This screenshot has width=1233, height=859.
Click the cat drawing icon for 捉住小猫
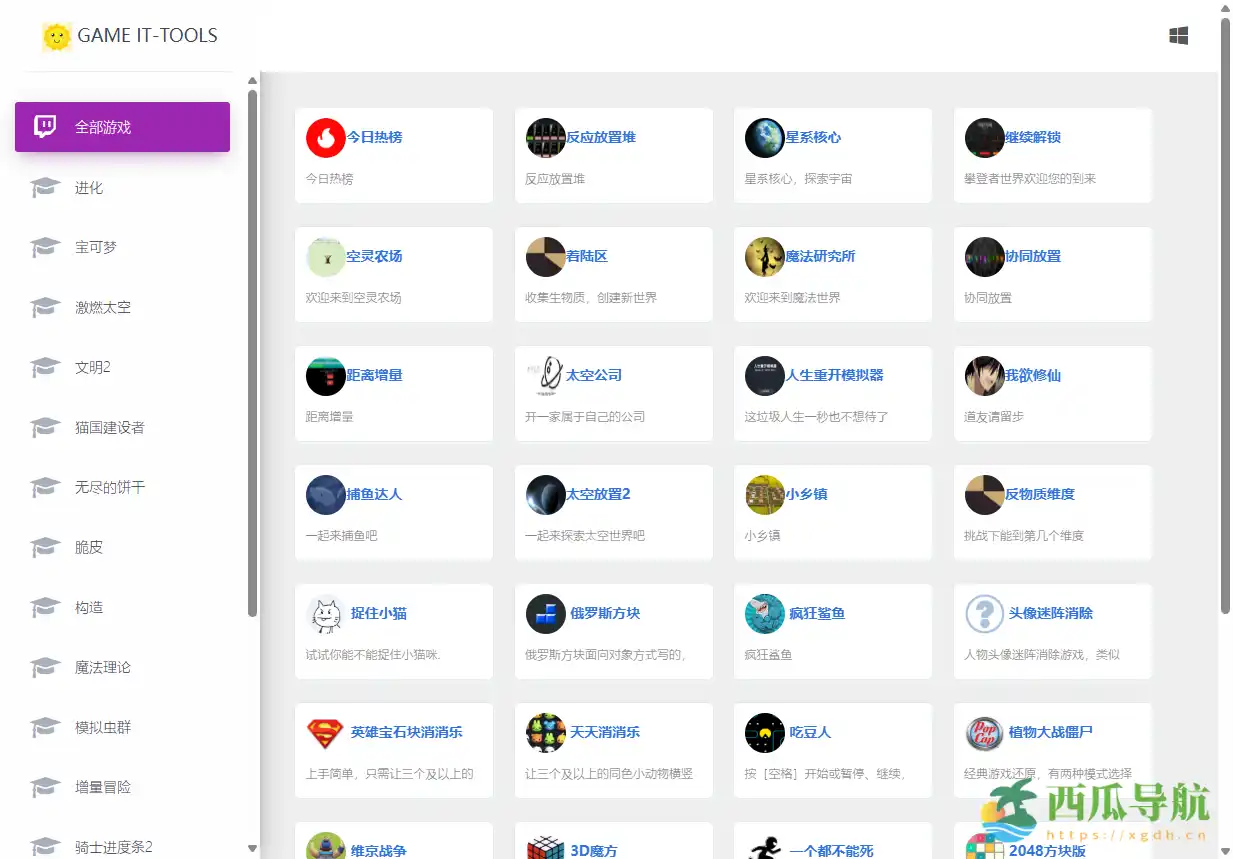(325, 614)
